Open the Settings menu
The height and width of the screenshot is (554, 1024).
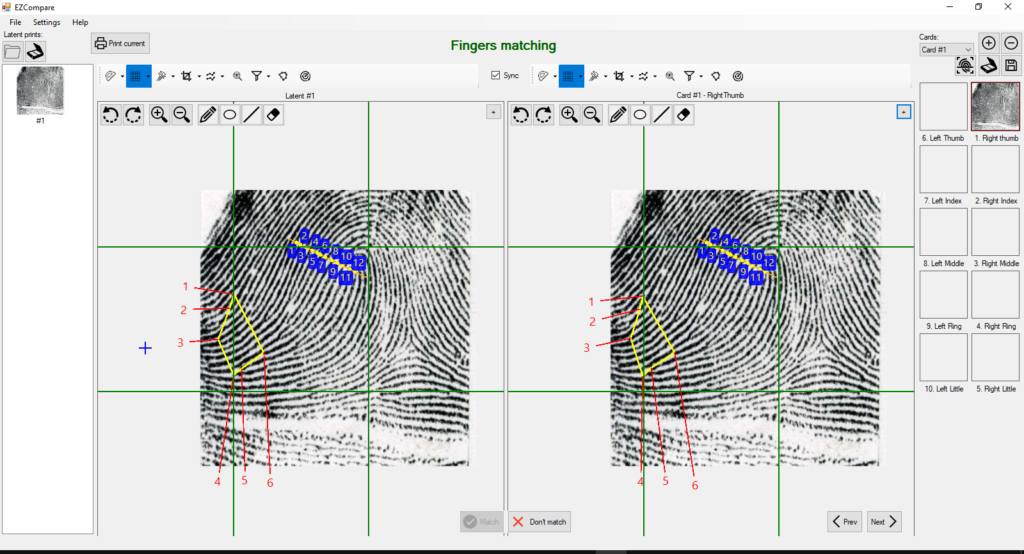tap(46, 22)
